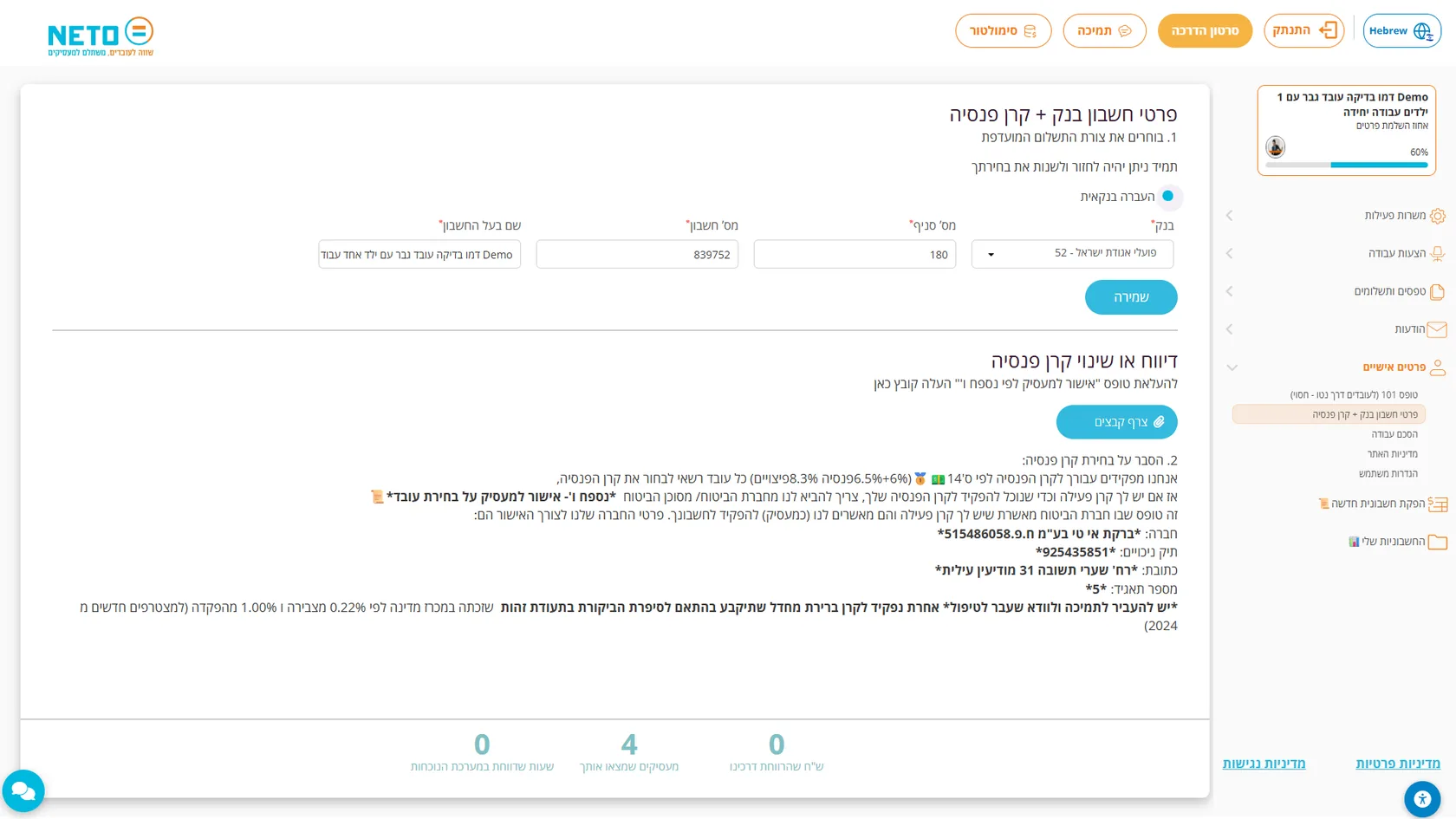This screenshot has width=1456, height=819.
Task: Expand the הודעות chevron
Action: pos(1229,329)
